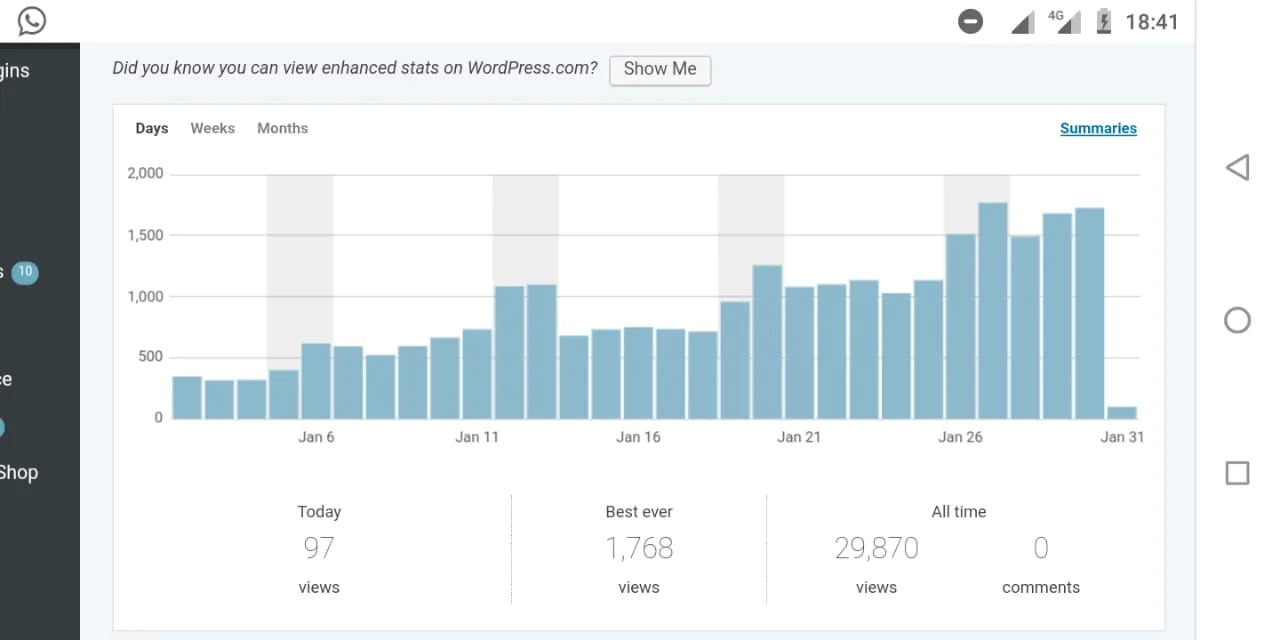This screenshot has width=1280, height=640.
Task: Tap the Android recent apps square button
Action: 1237,473
